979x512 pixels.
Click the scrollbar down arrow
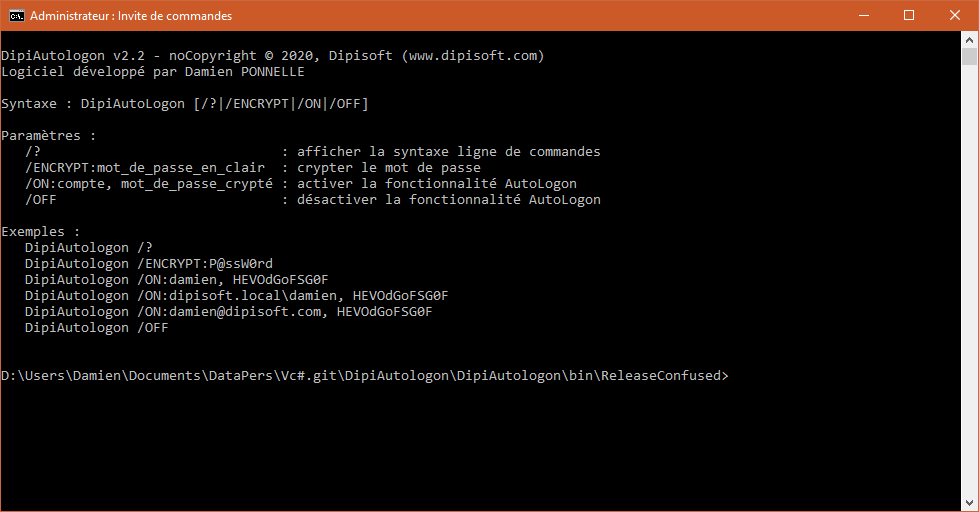(970, 502)
